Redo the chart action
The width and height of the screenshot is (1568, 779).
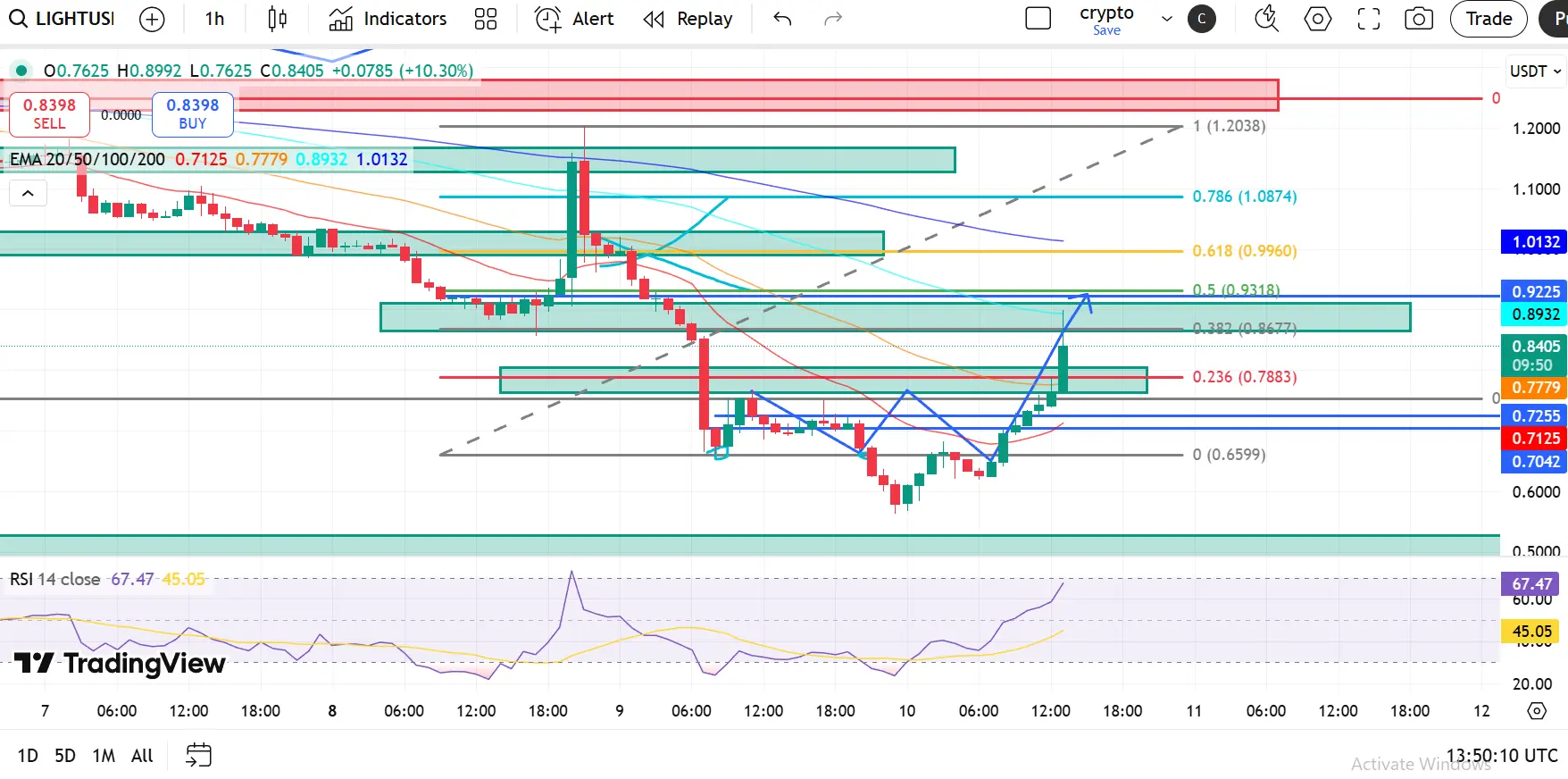coord(833,19)
